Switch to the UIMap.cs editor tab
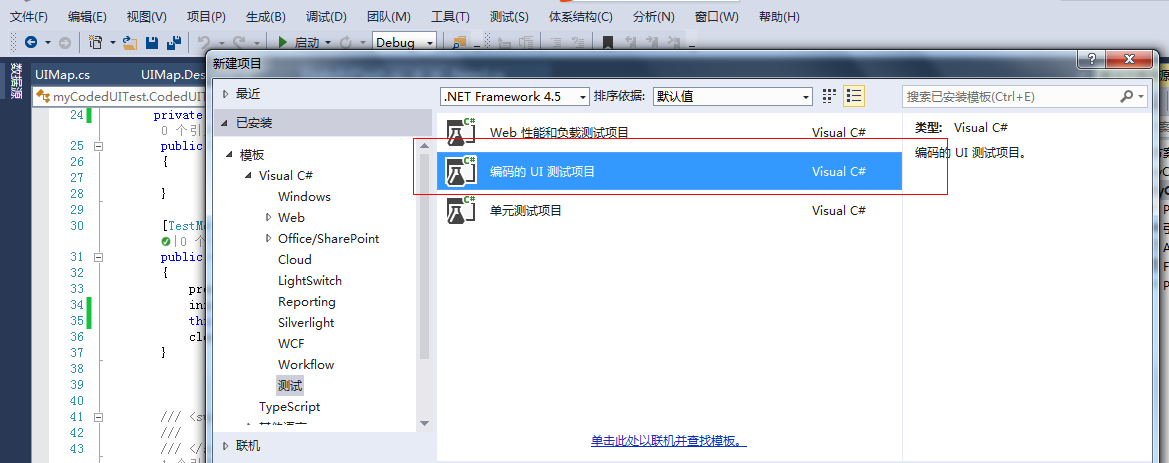The image size is (1169, 463). point(63,75)
